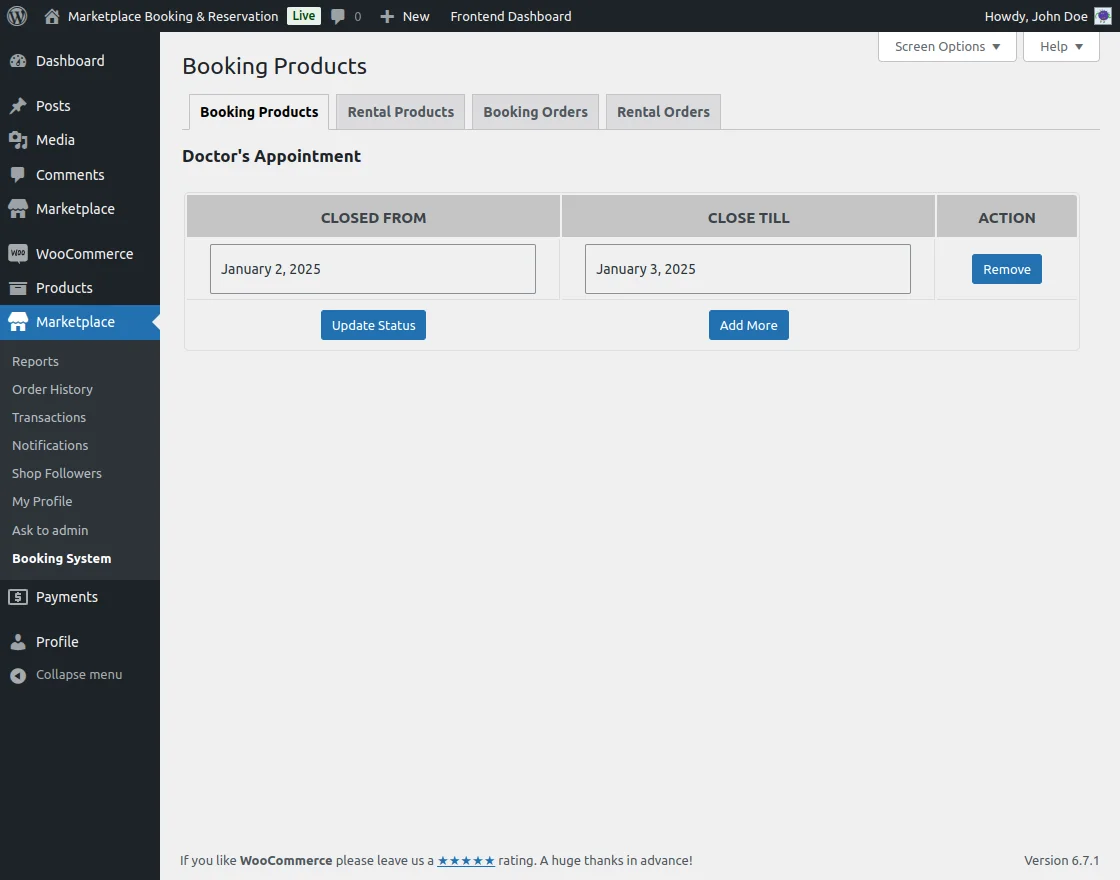Click the New label in admin bar
The image size is (1120, 880).
pos(416,16)
